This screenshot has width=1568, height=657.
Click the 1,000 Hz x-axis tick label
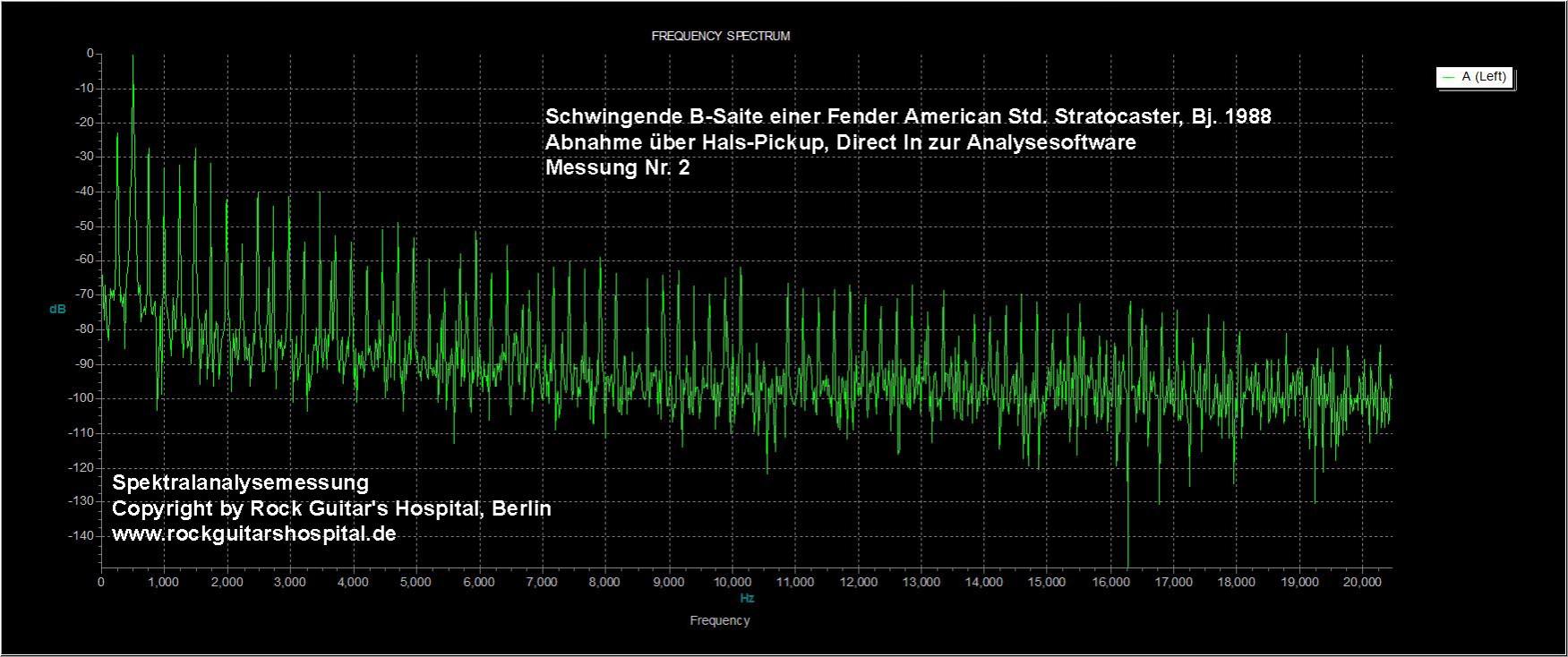pos(164,582)
